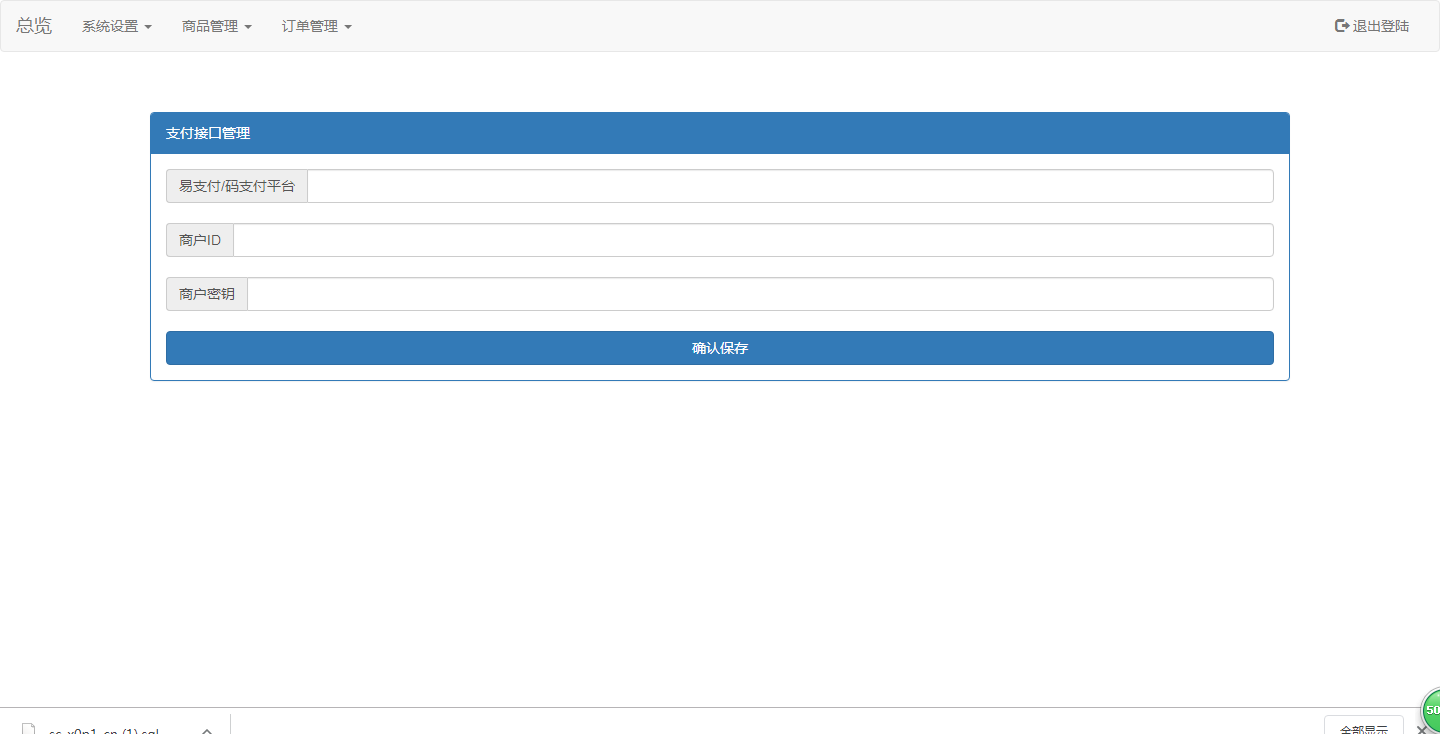Open download options chevron for sql file
Viewport: 1440px width, 734px height.
coord(206,730)
